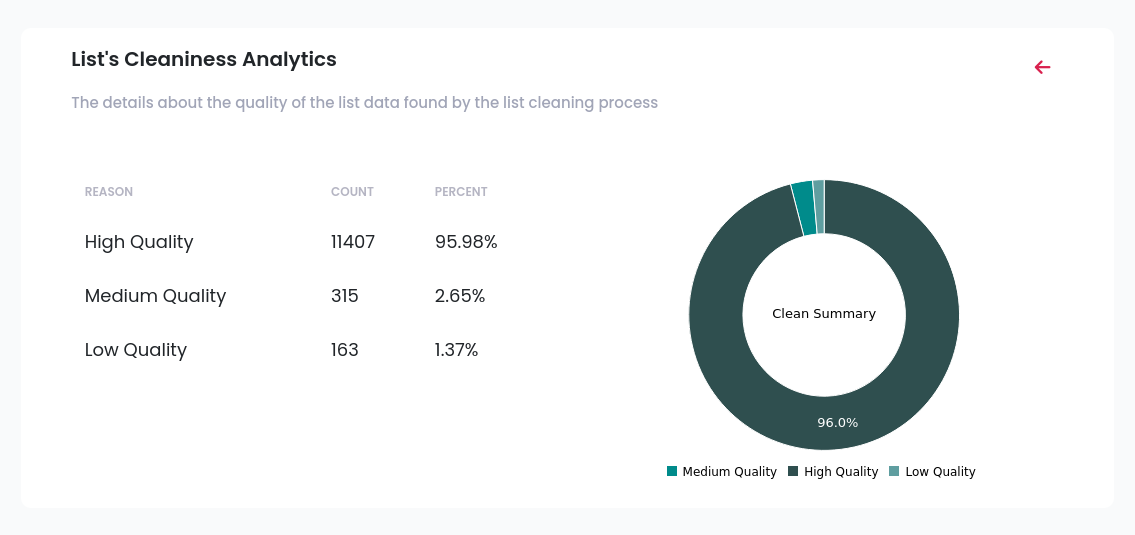Select the High Quality table row name

point(139,242)
